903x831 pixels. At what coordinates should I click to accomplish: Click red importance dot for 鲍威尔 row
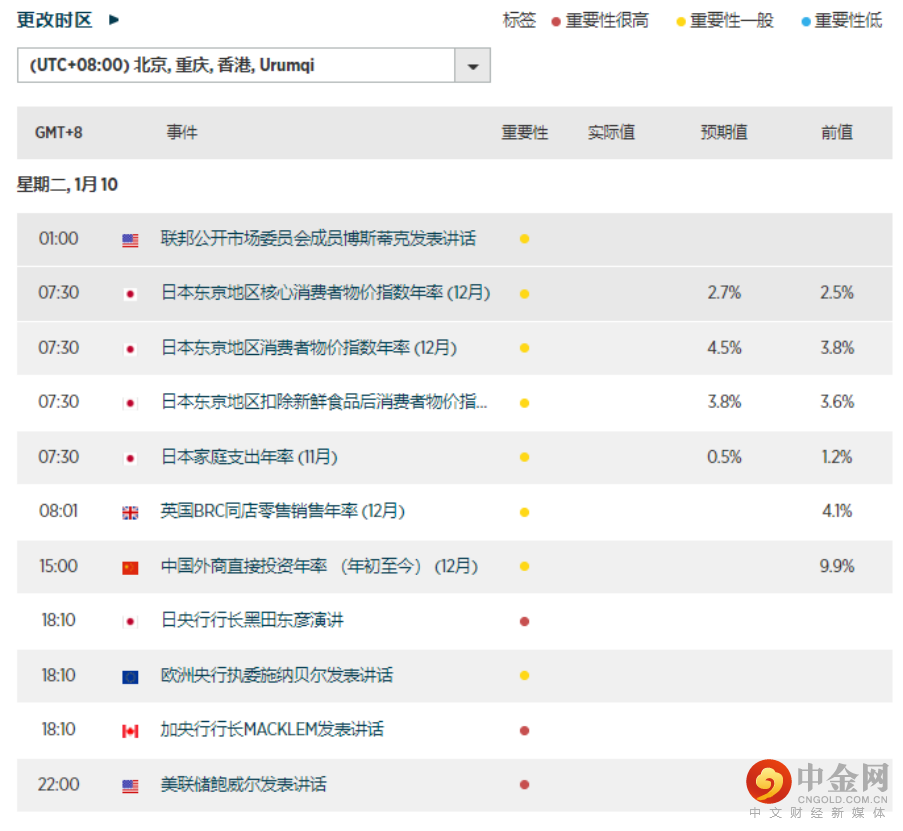point(524,785)
